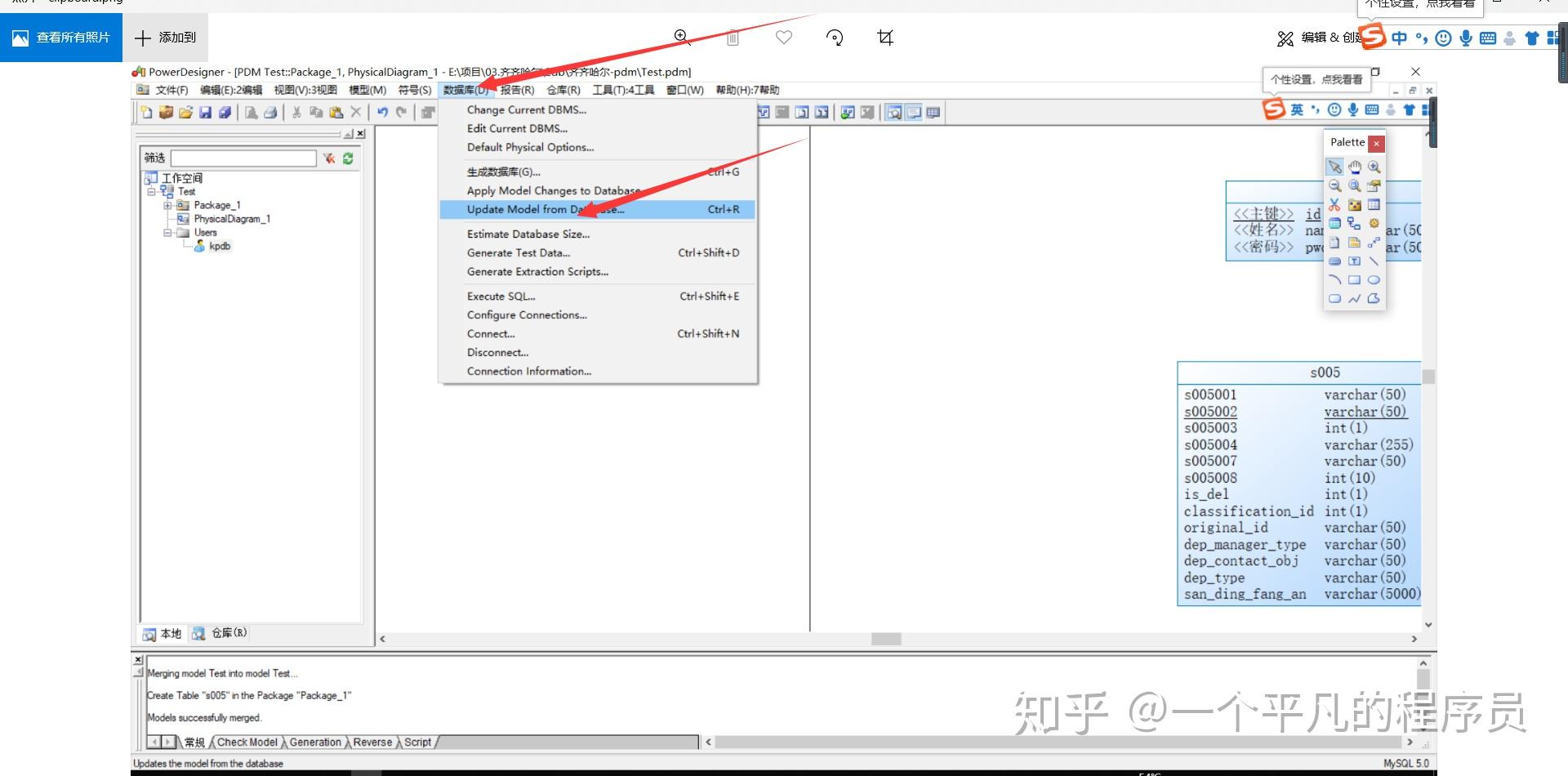Select the kpdb user in the workspace tree
Screen dimensions: 1568x776
(x=220, y=246)
